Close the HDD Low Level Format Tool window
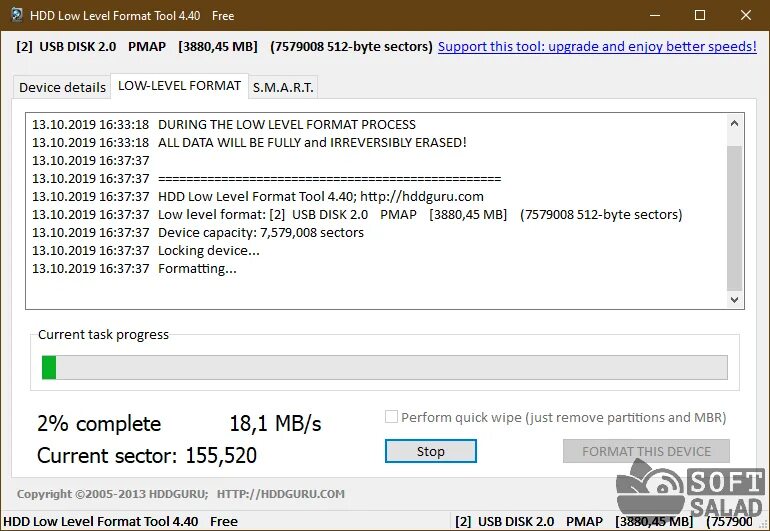 pos(745,15)
